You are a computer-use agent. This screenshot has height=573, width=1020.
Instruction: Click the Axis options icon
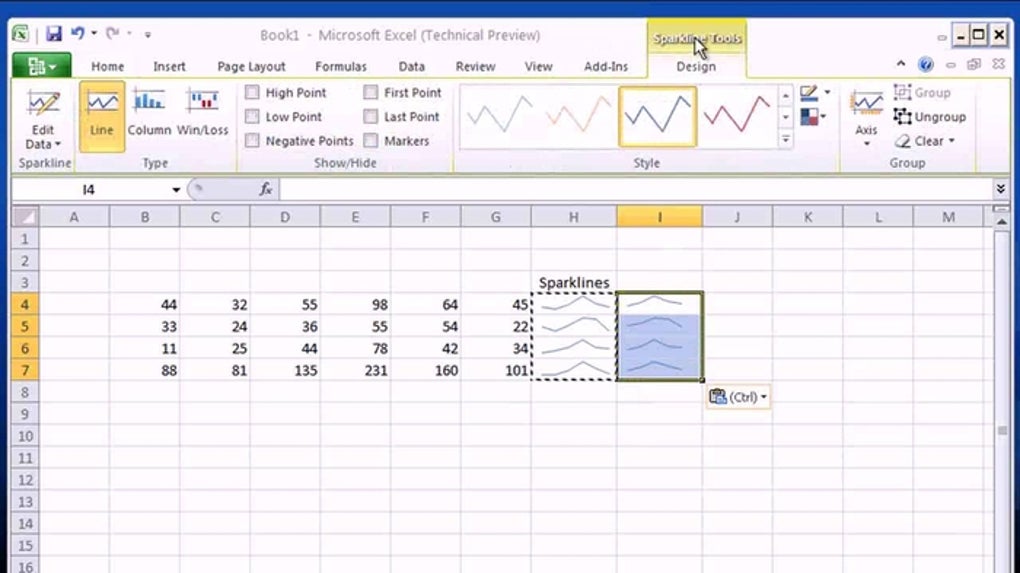point(866,104)
